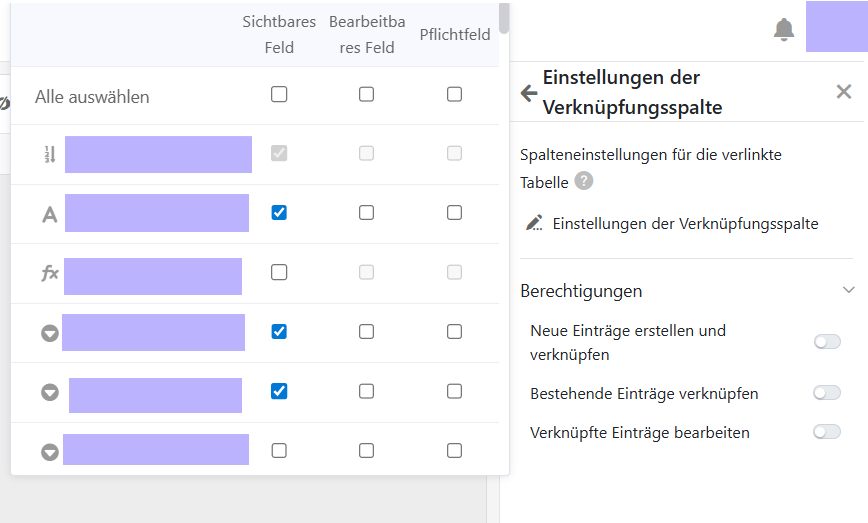Enable 'Neue Einträge erstellen und verknüpfen' toggle

tap(827, 342)
